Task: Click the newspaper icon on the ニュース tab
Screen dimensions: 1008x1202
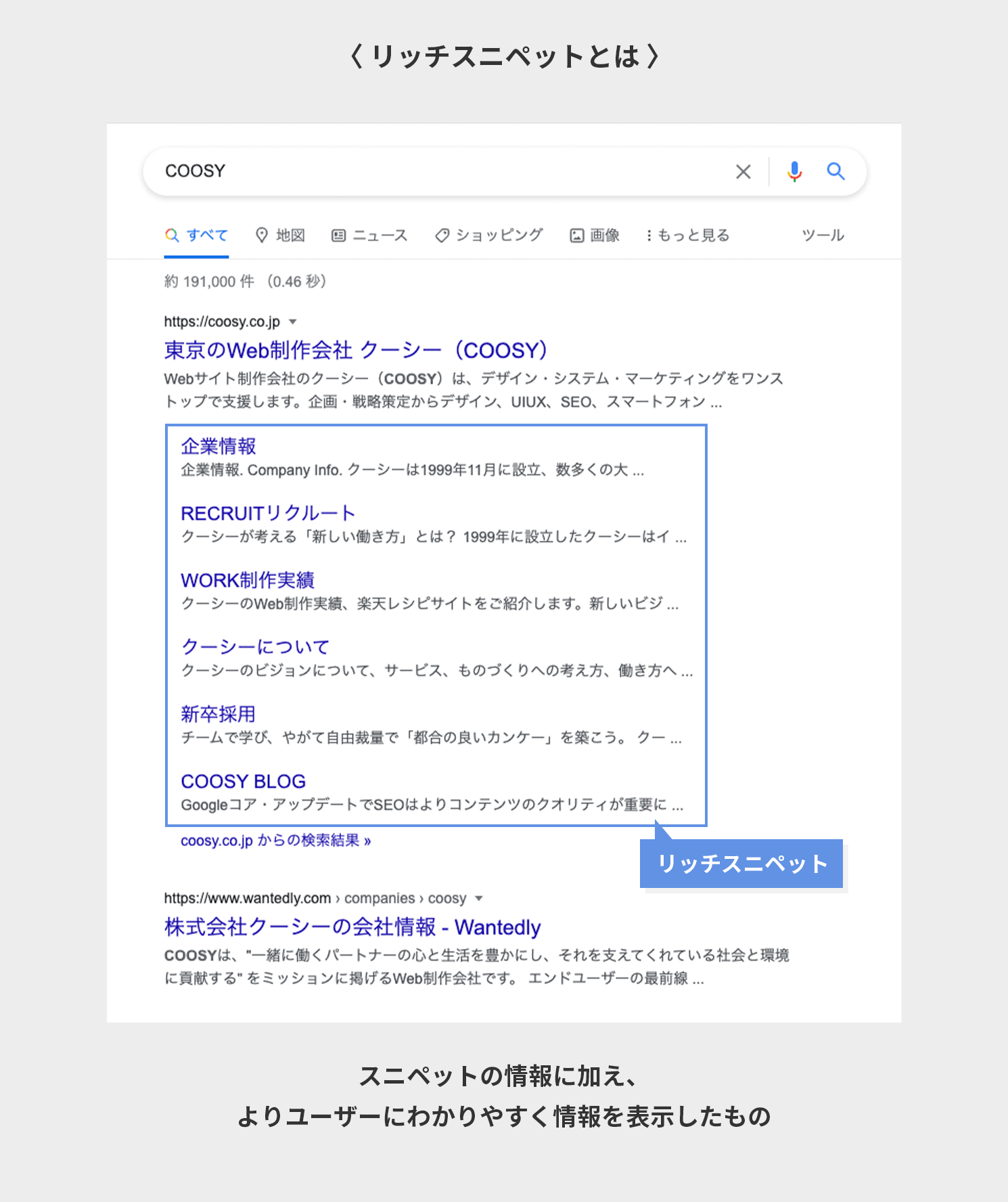Action: click(338, 236)
